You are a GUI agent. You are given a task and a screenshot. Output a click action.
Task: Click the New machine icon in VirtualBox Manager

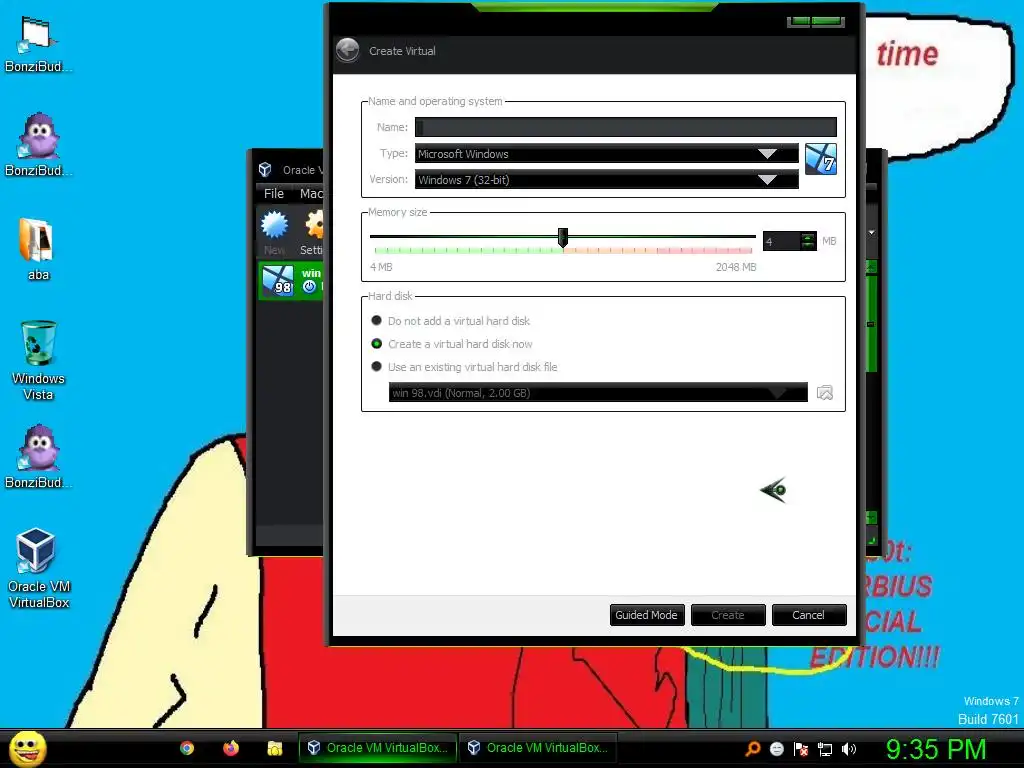tap(274, 232)
